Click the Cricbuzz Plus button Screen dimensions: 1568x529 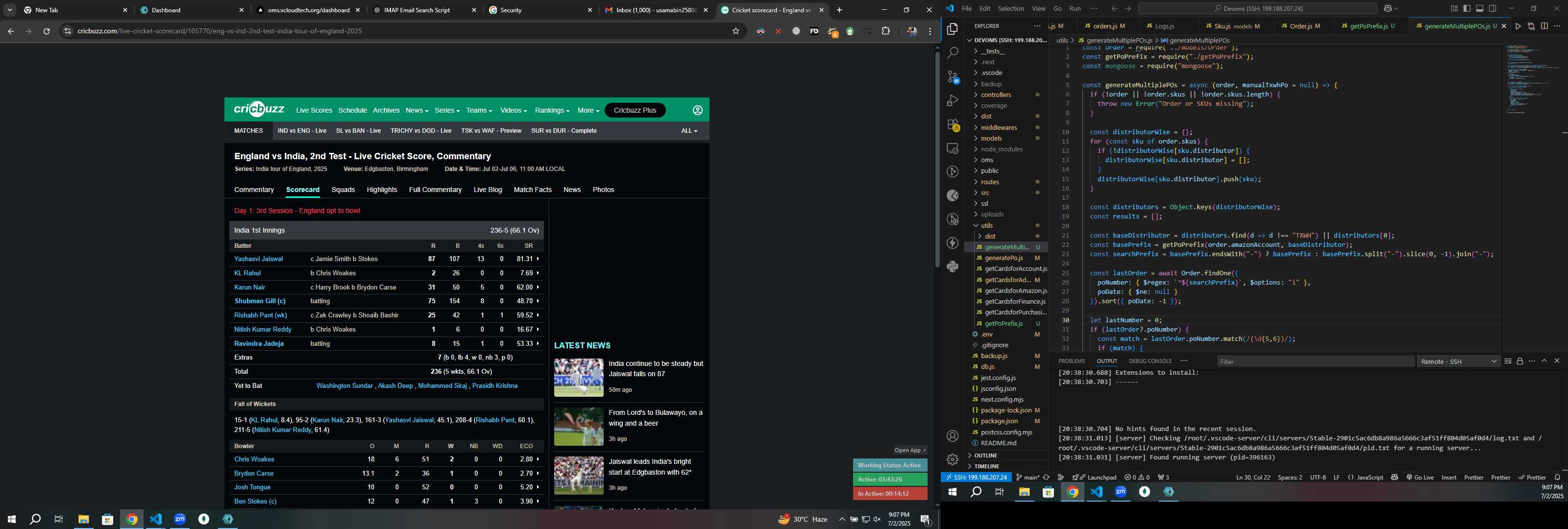coord(635,110)
